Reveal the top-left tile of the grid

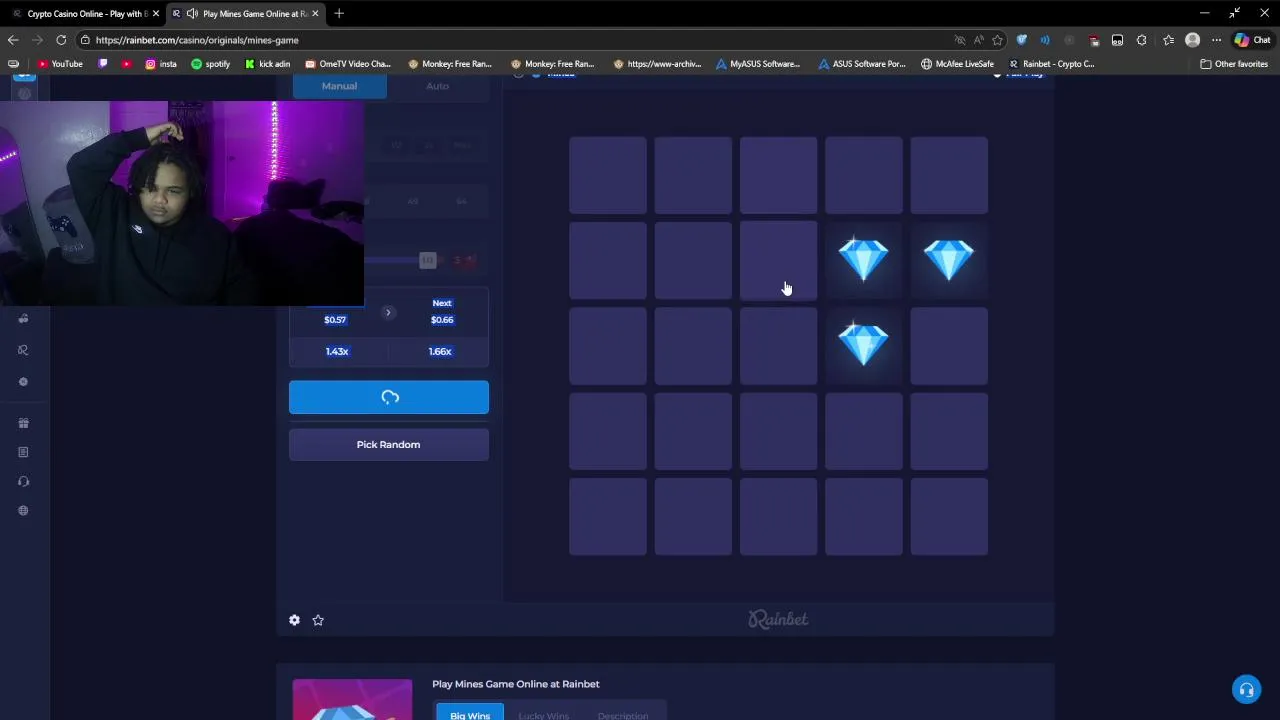608,175
